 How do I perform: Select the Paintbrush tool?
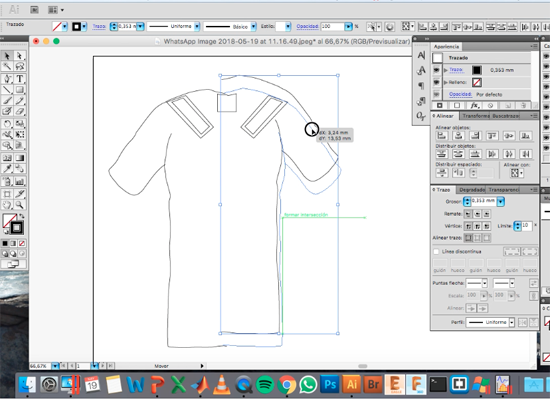[x=7, y=101]
